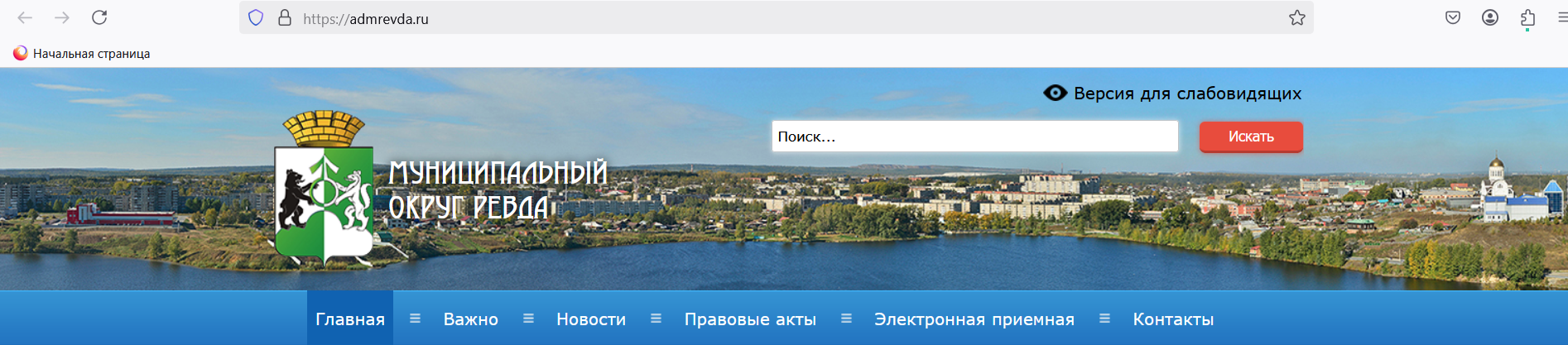Click the browser back arrow

25,17
